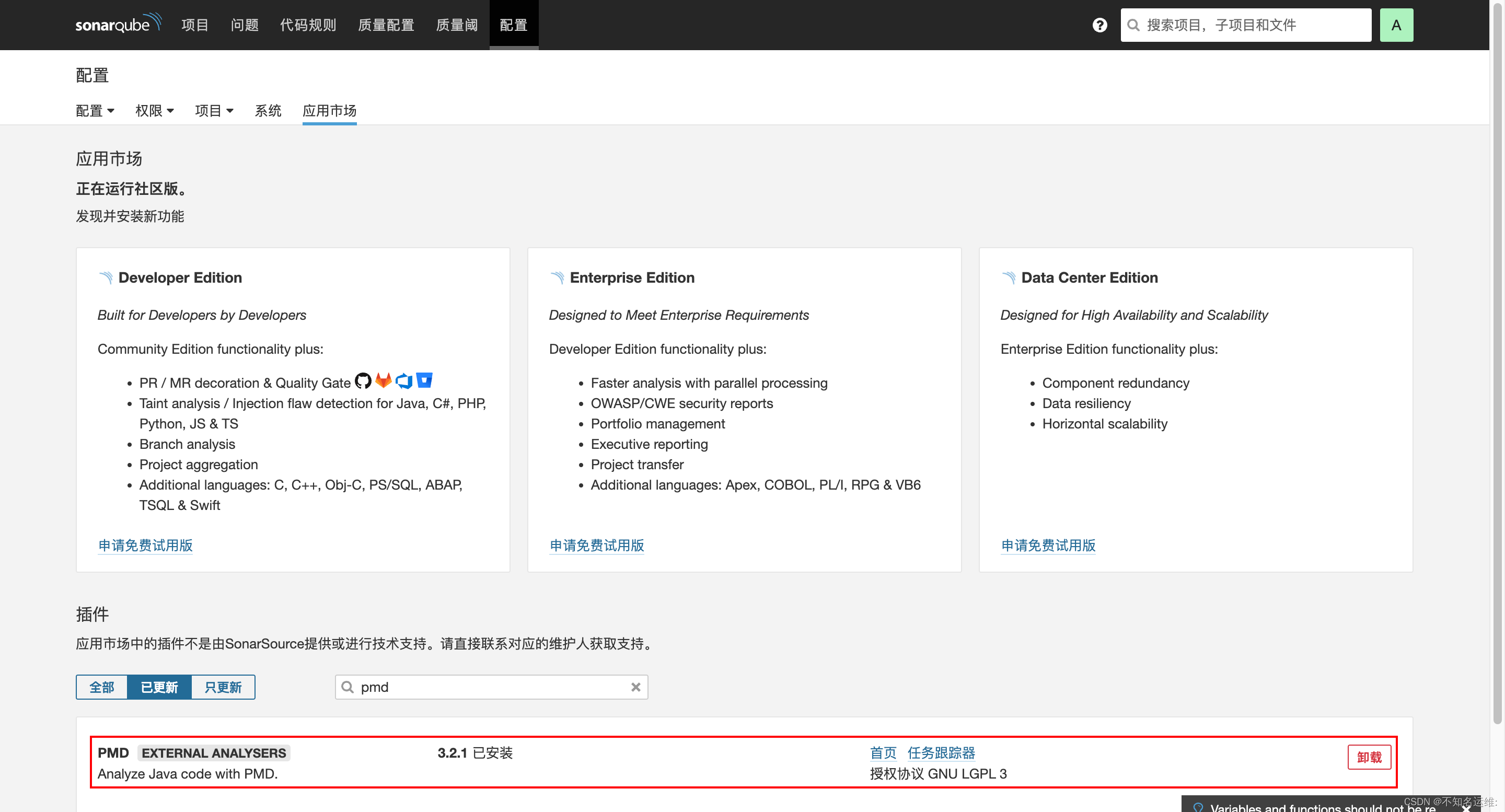The image size is (1505, 812).
Task: Open the 系统 tab
Action: [268, 110]
